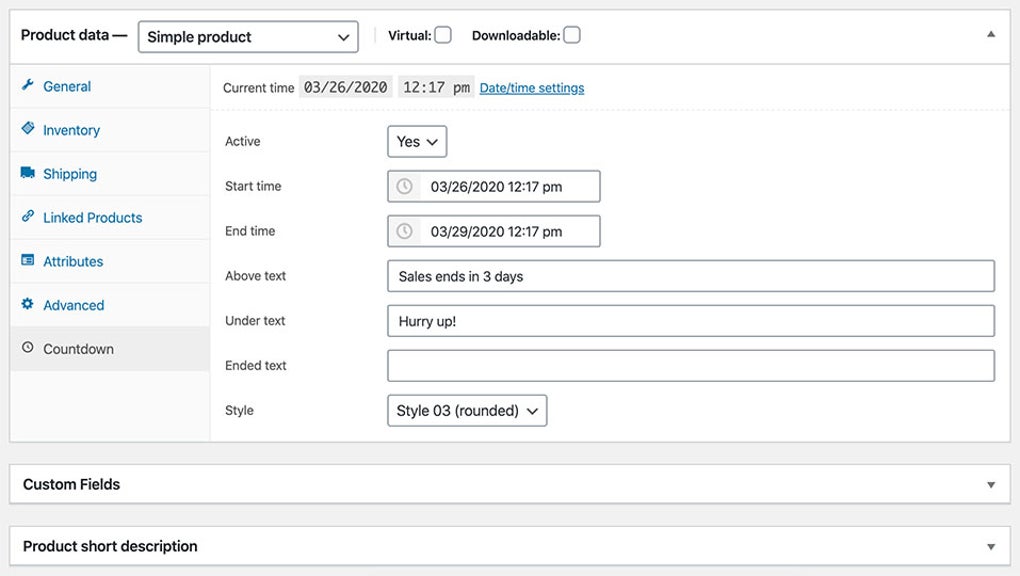The width and height of the screenshot is (1020, 576).
Task: Select the General wrench icon
Action: 28,86
